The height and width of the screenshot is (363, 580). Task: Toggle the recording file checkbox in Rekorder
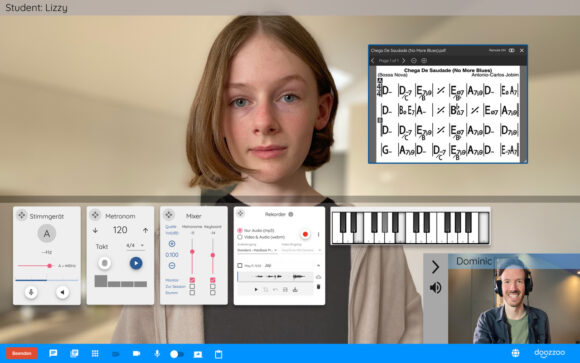coord(240,266)
